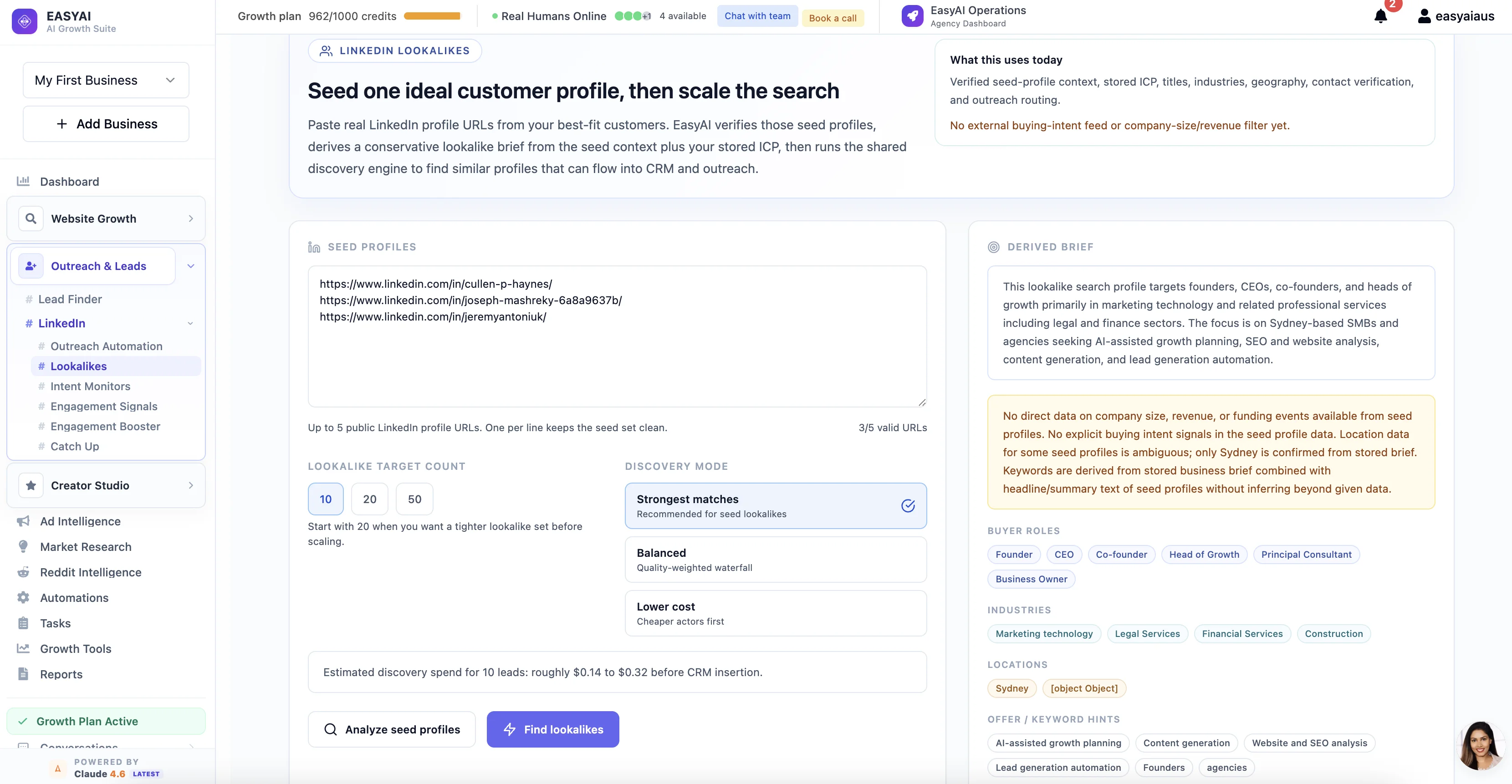Open the My First Business dropdown
Viewport: 1512px width, 784px height.
coord(106,81)
